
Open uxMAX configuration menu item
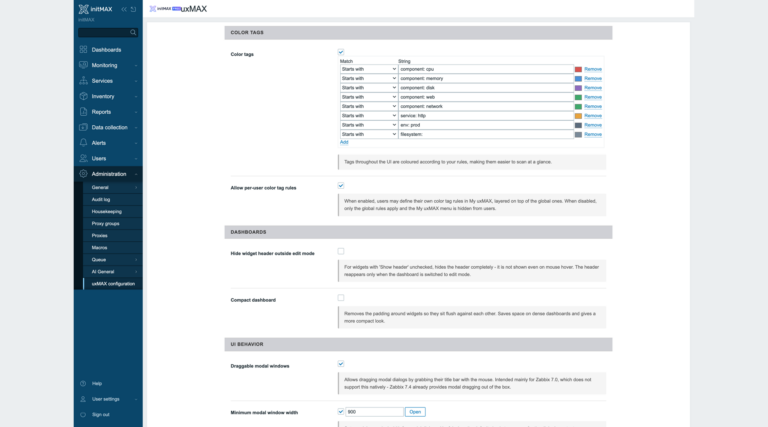pos(113,284)
